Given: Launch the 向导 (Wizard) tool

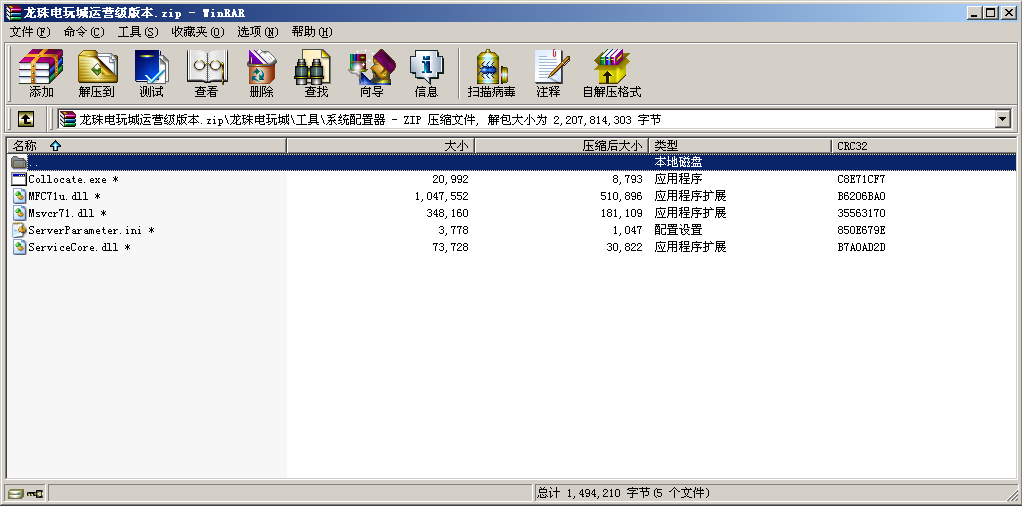Looking at the screenshot, I should (x=371, y=72).
